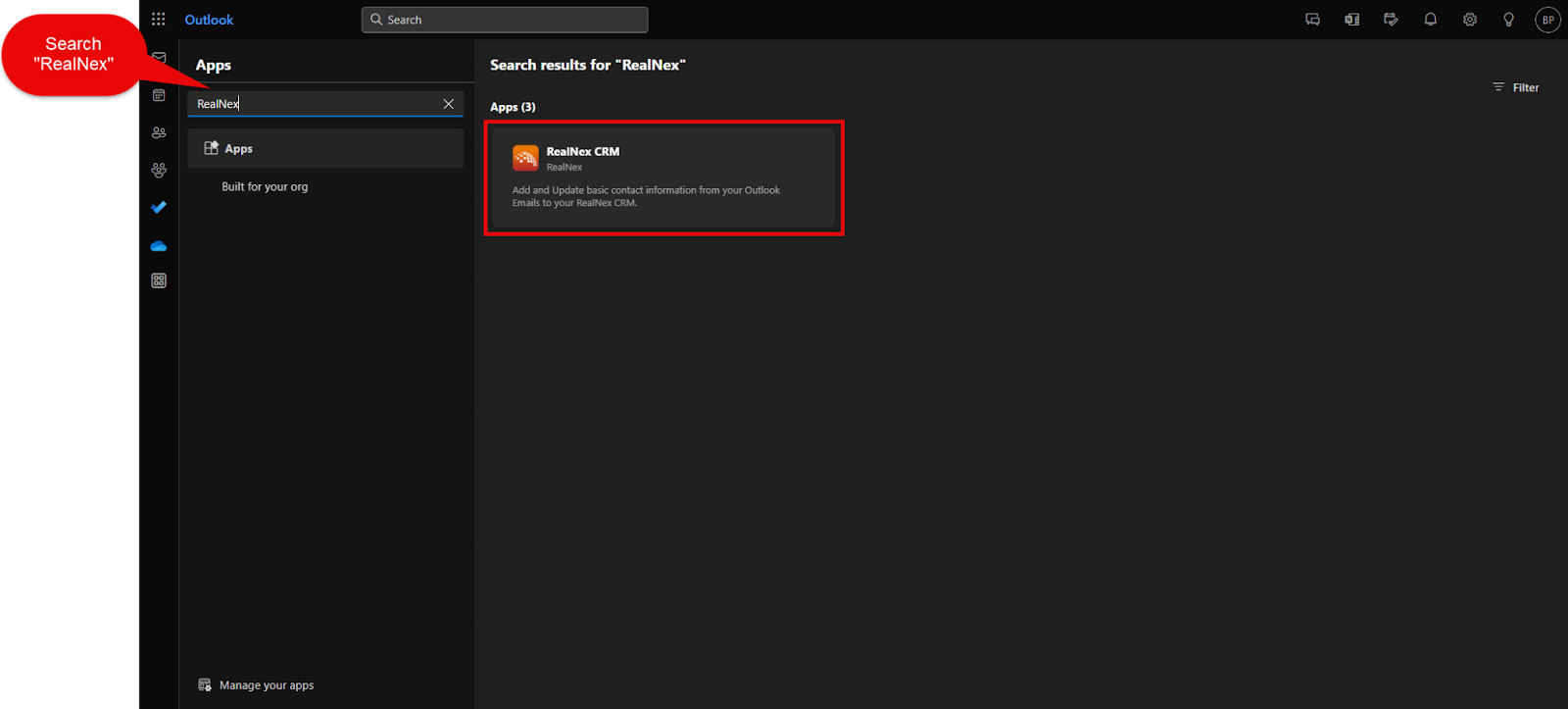Open the Settings gear
This screenshot has height=709, width=1568.
[1470, 20]
